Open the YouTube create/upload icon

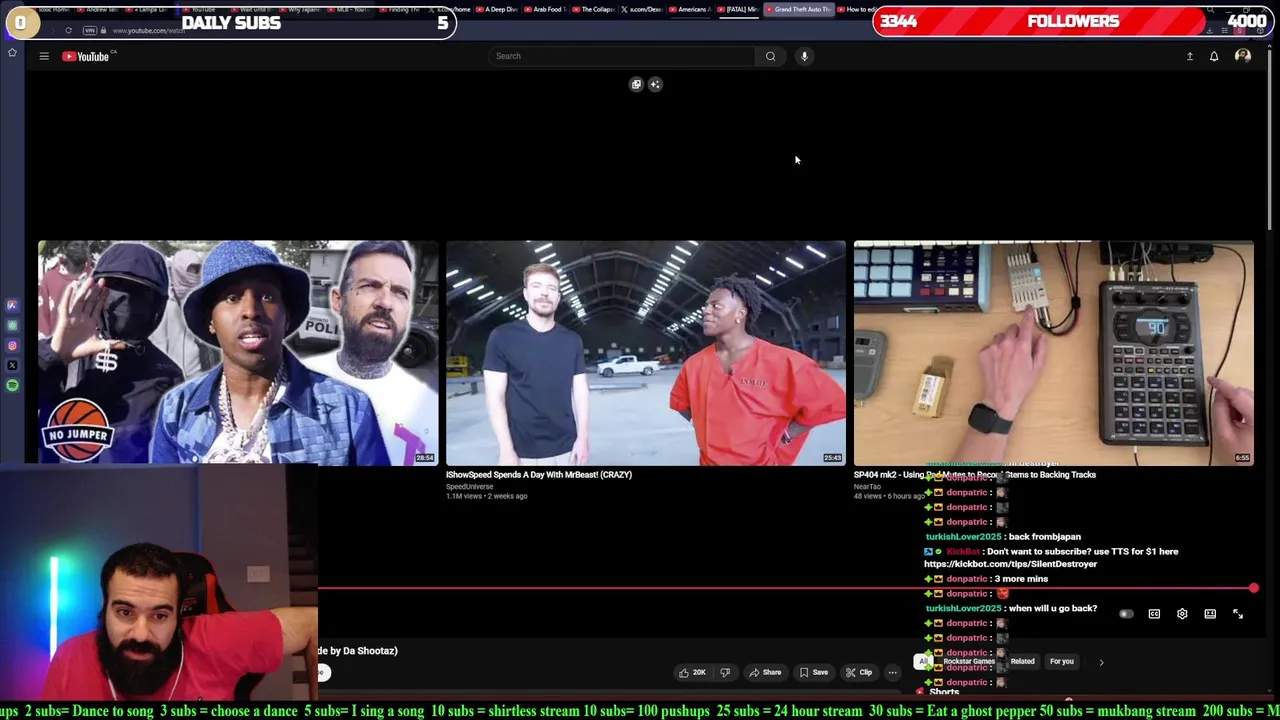click(1190, 56)
